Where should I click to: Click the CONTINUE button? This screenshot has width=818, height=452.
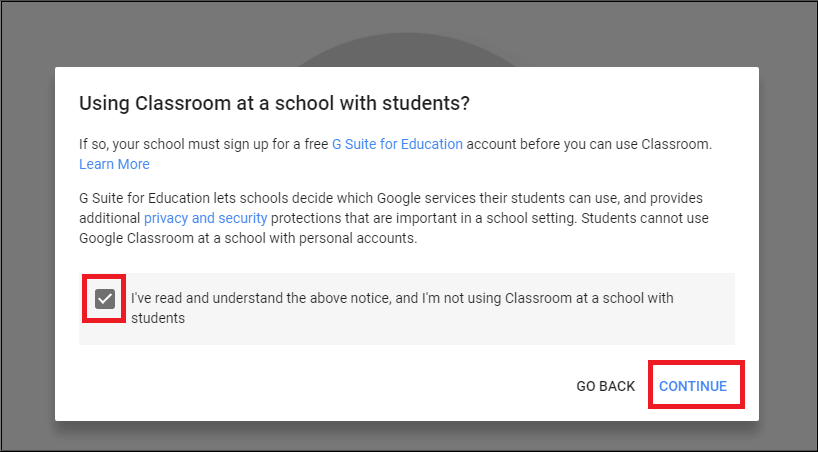coord(693,386)
